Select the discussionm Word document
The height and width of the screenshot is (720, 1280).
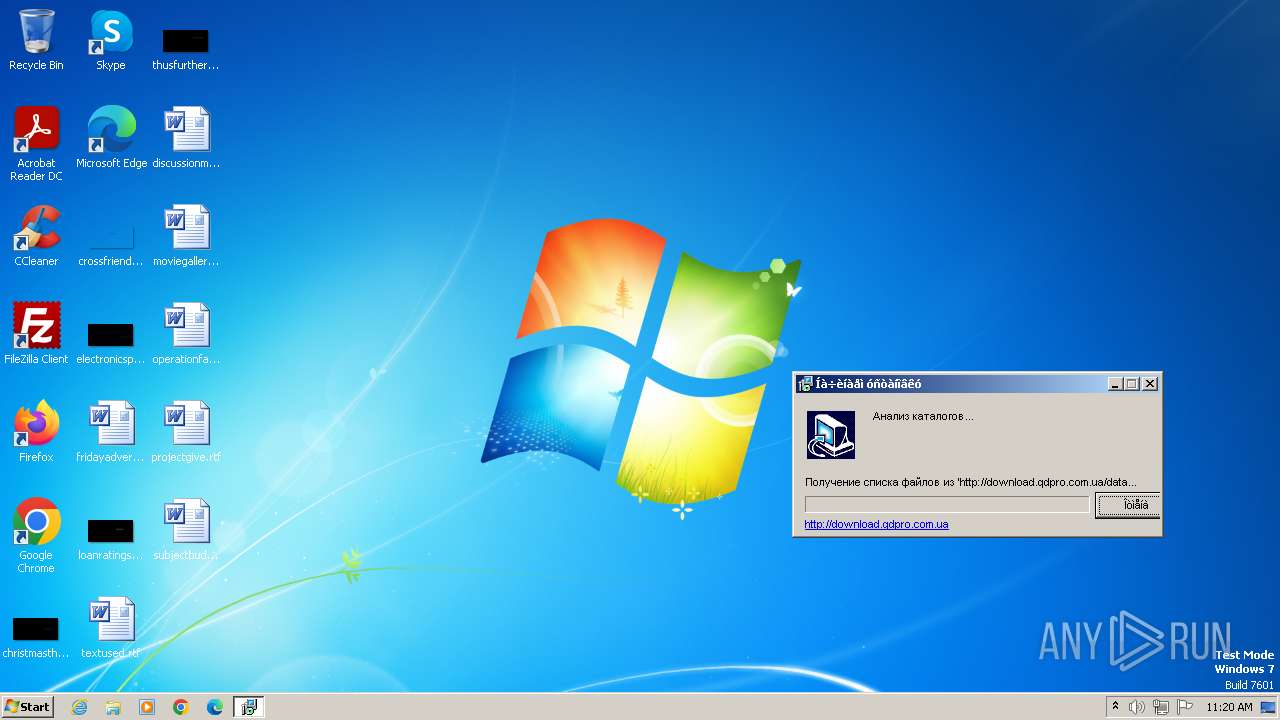(x=186, y=138)
